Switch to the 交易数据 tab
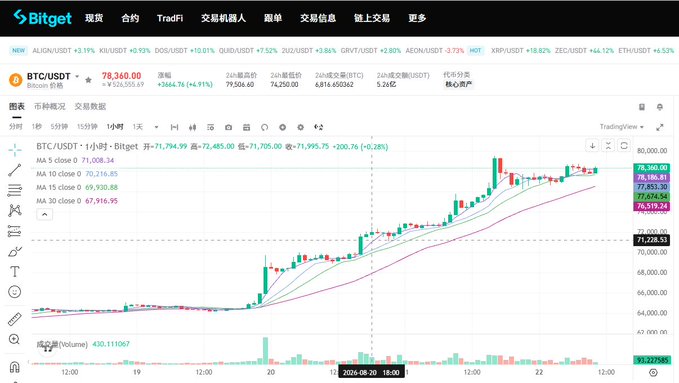This screenshot has width=679, height=383. pos(90,107)
